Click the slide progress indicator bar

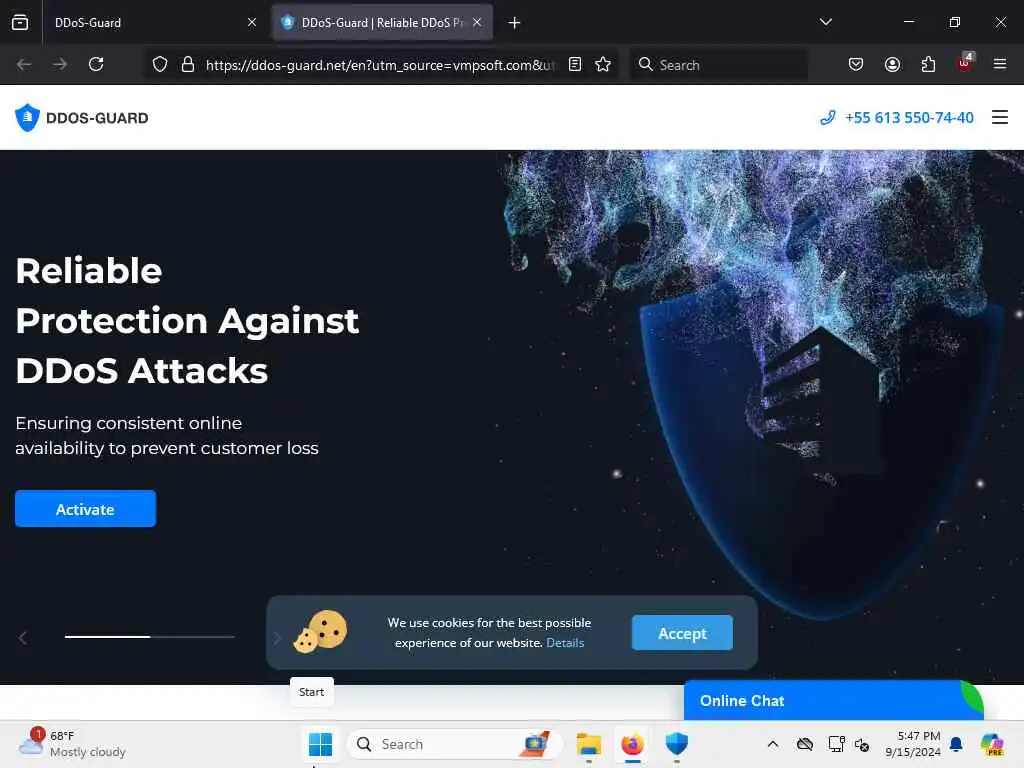(x=150, y=637)
